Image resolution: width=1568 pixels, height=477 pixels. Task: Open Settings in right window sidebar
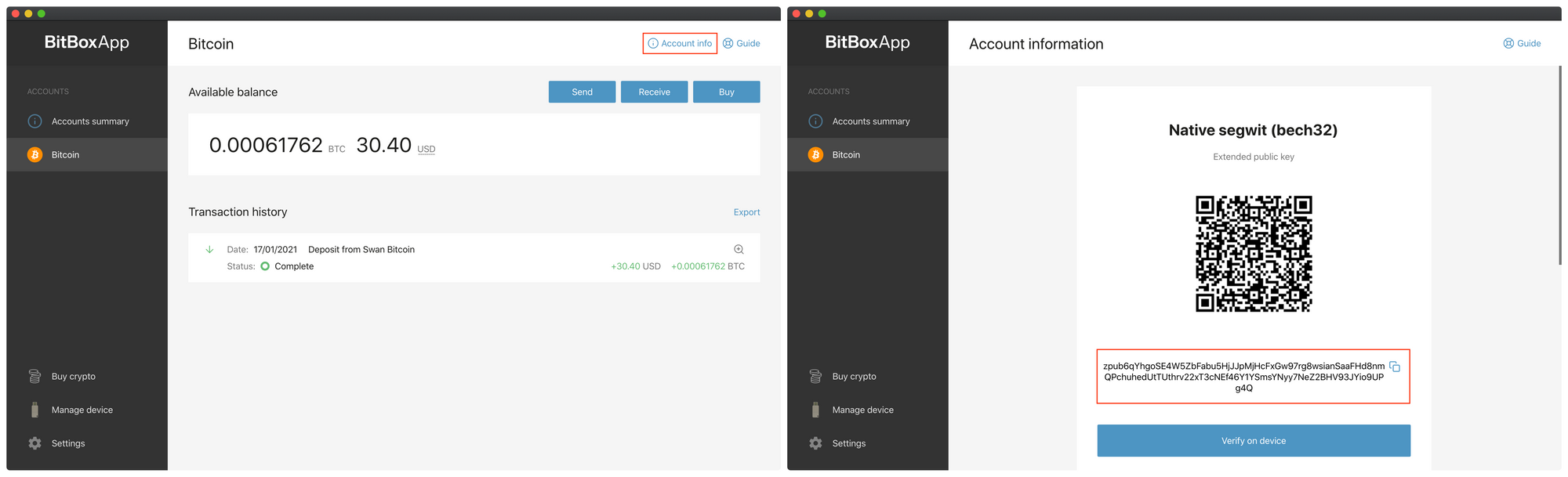(868, 443)
